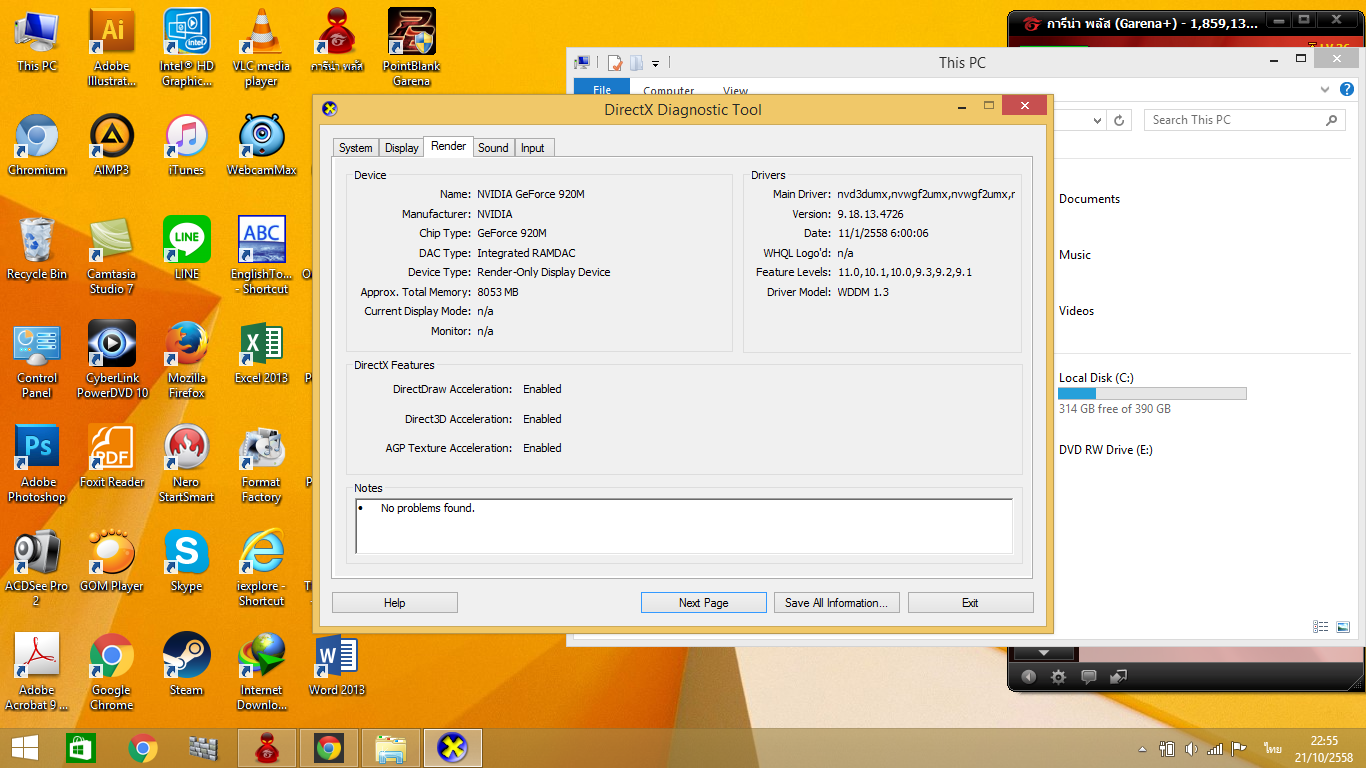Click the Notes text box
This screenshot has height=768, width=1366.
pos(684,526)
